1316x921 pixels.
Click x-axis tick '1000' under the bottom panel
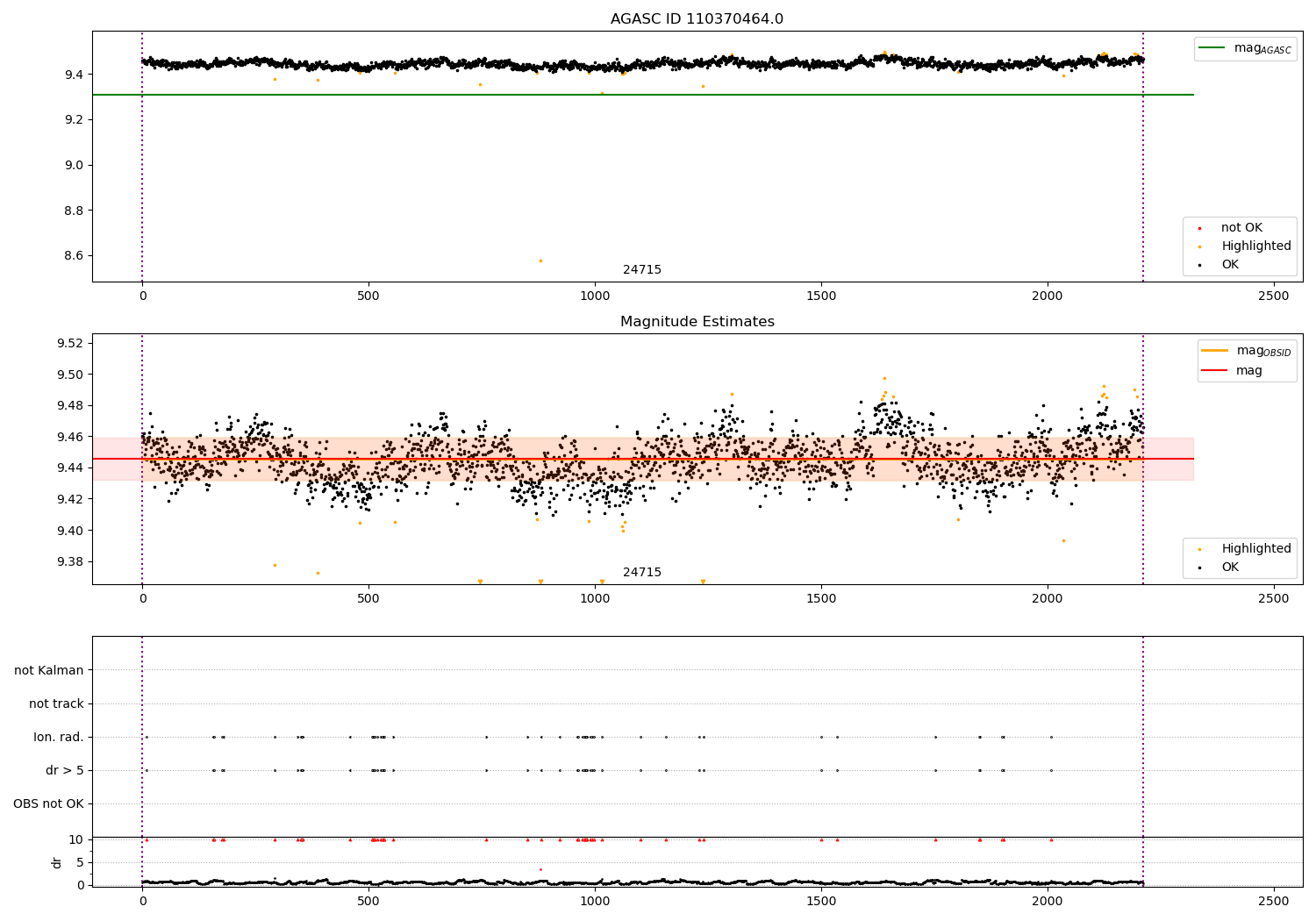595,901
